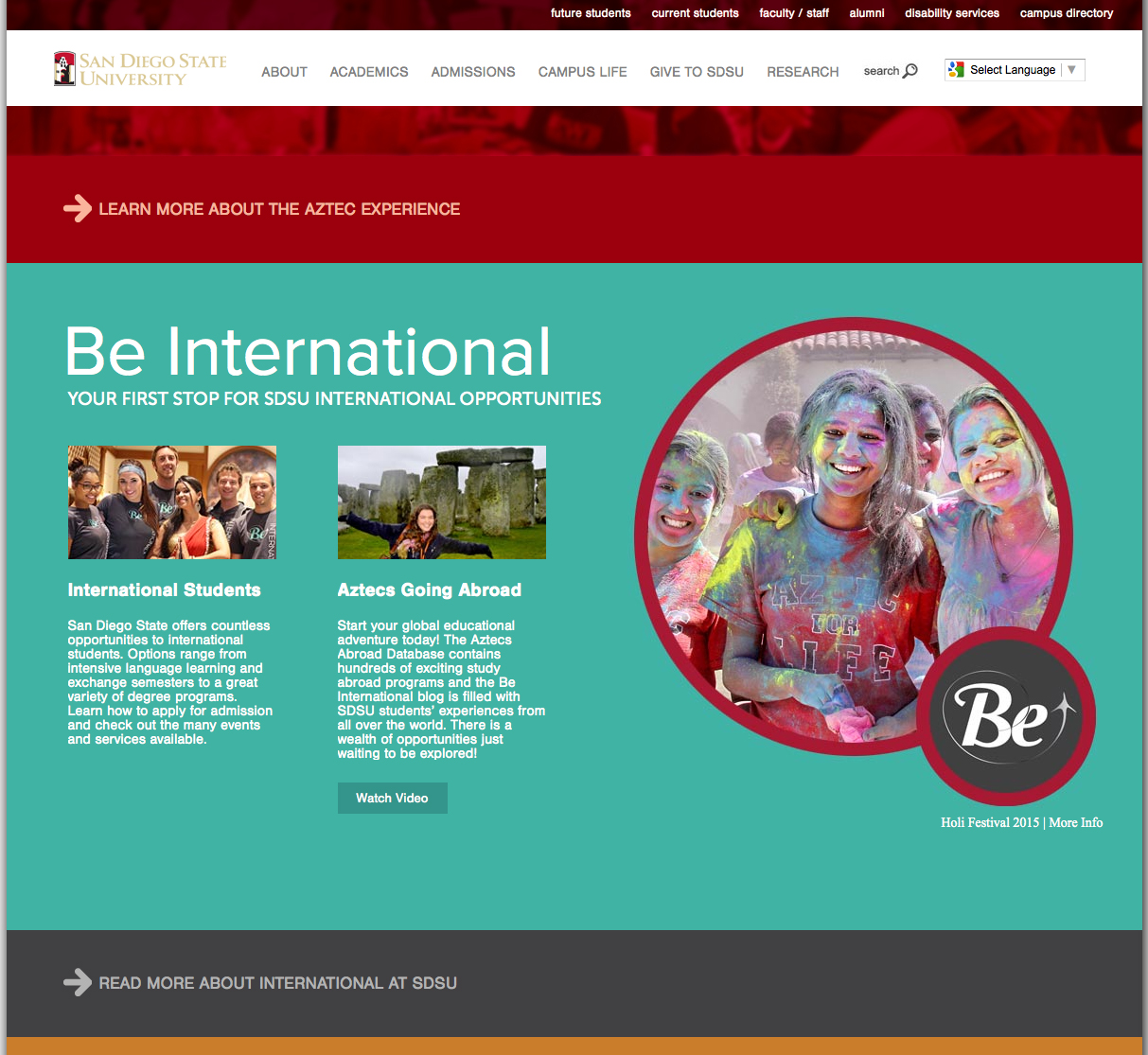Follow the More Info link under photo
Viewport: 1148px width, 1055px height.
[x=1076, y=822]
